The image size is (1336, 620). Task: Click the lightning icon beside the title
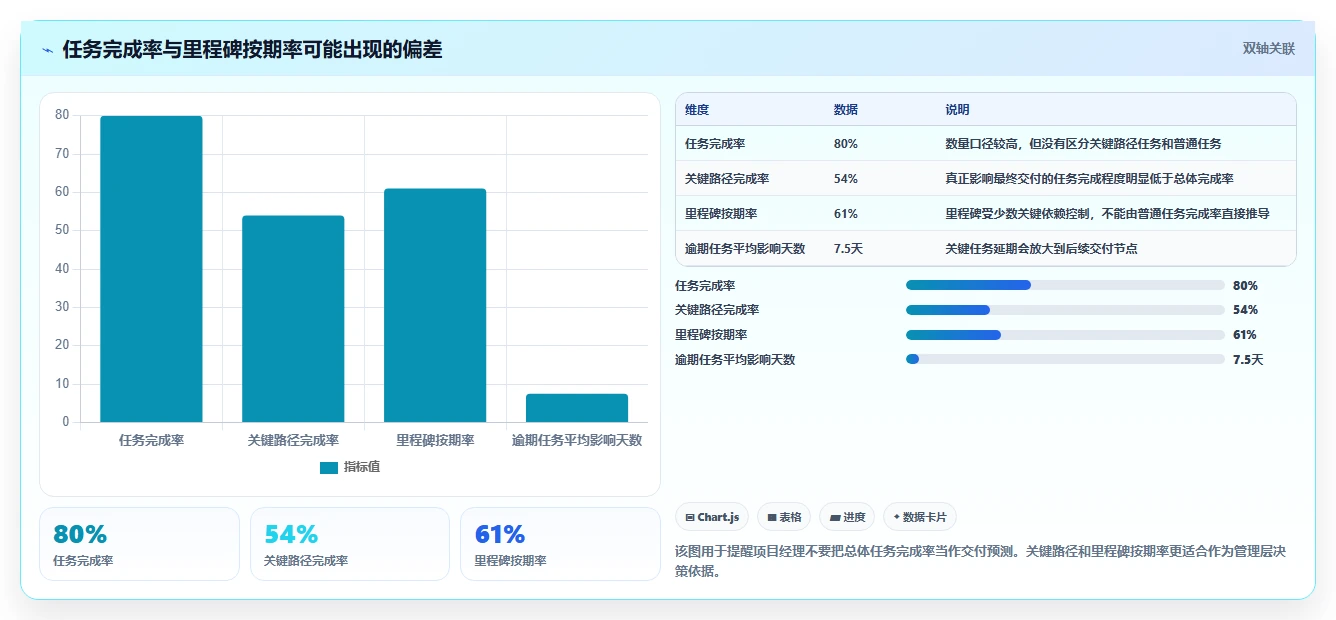(48, 50)
